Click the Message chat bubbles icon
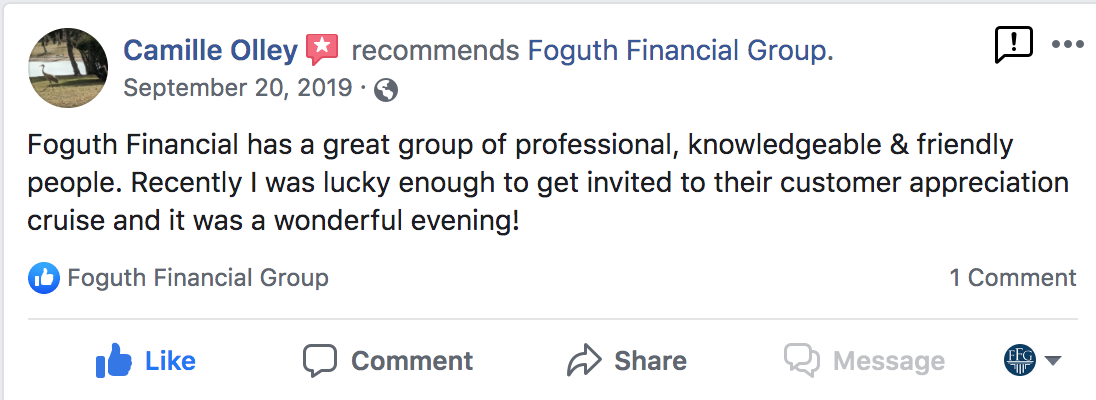This screenshot has height=400, width=1096. click(x=802, y=360)
